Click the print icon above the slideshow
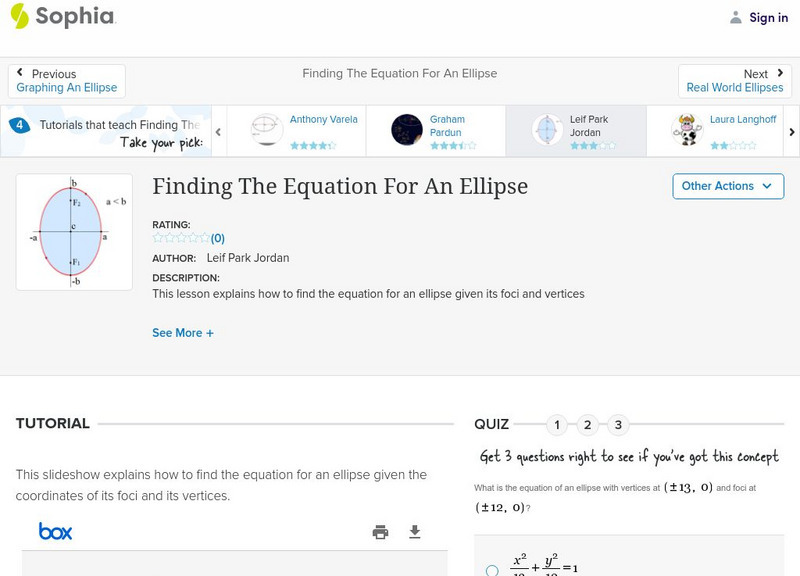Viewport: 800px width, 576px height. click(381, 532)
